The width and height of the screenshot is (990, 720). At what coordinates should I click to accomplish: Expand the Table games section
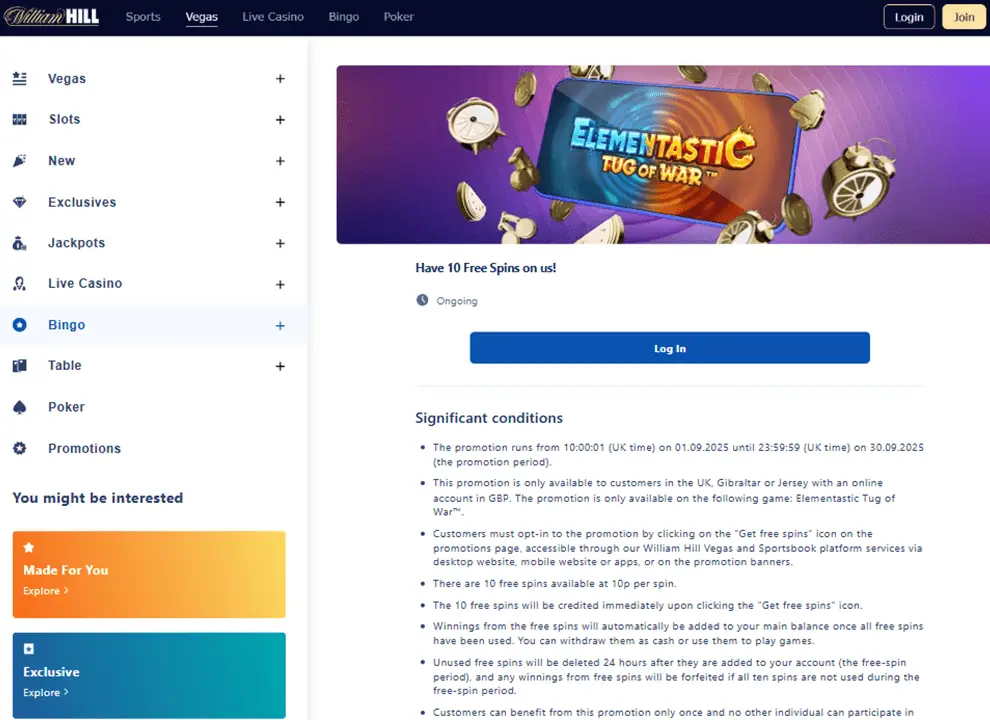click(280, 366)
